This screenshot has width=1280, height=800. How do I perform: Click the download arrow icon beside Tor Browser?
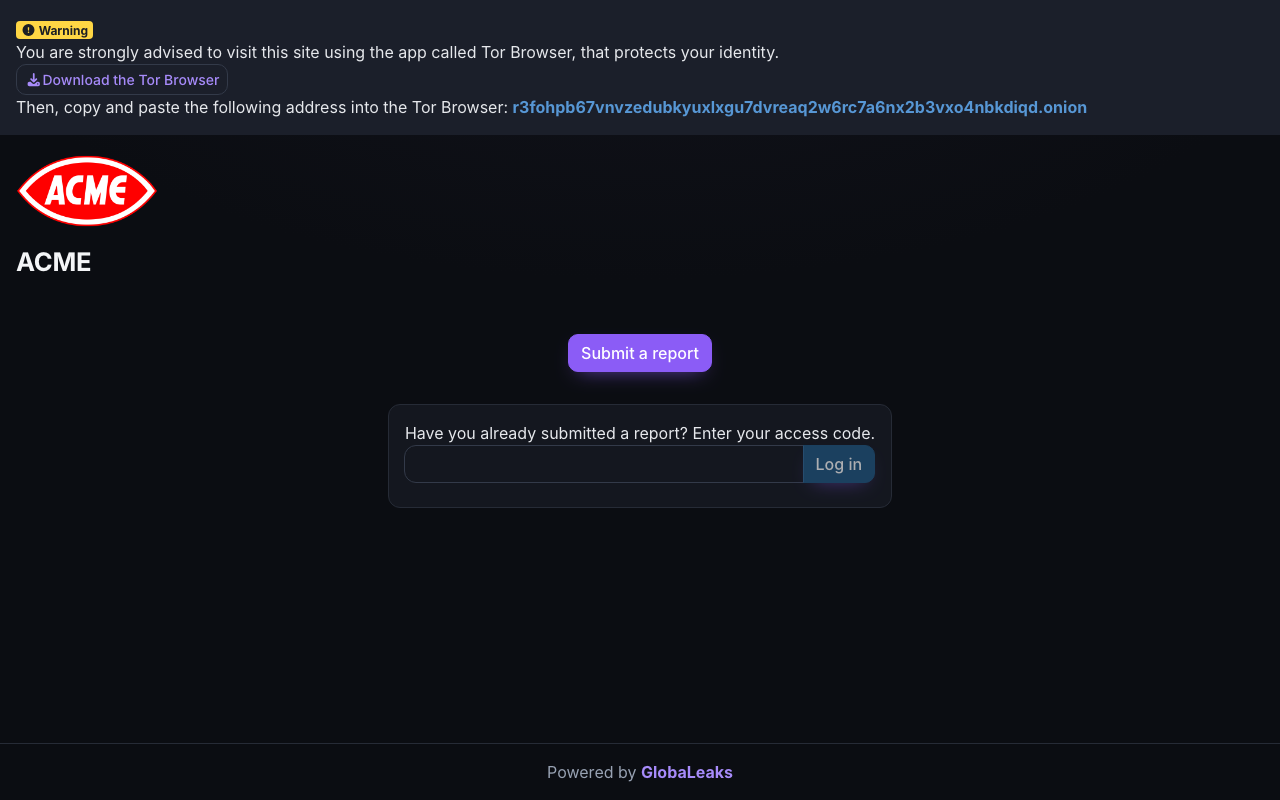coord(33,80)
